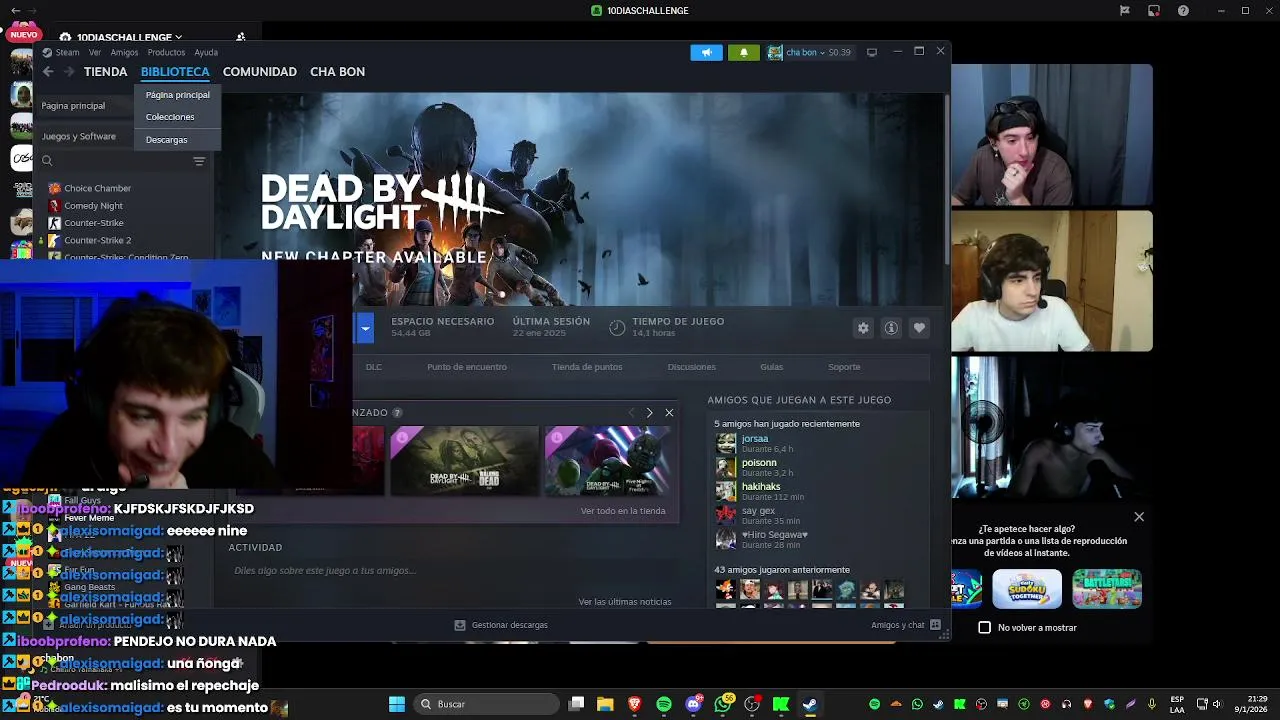Launch the Battletabs activity thumbnail

(x=1107, y=589)
